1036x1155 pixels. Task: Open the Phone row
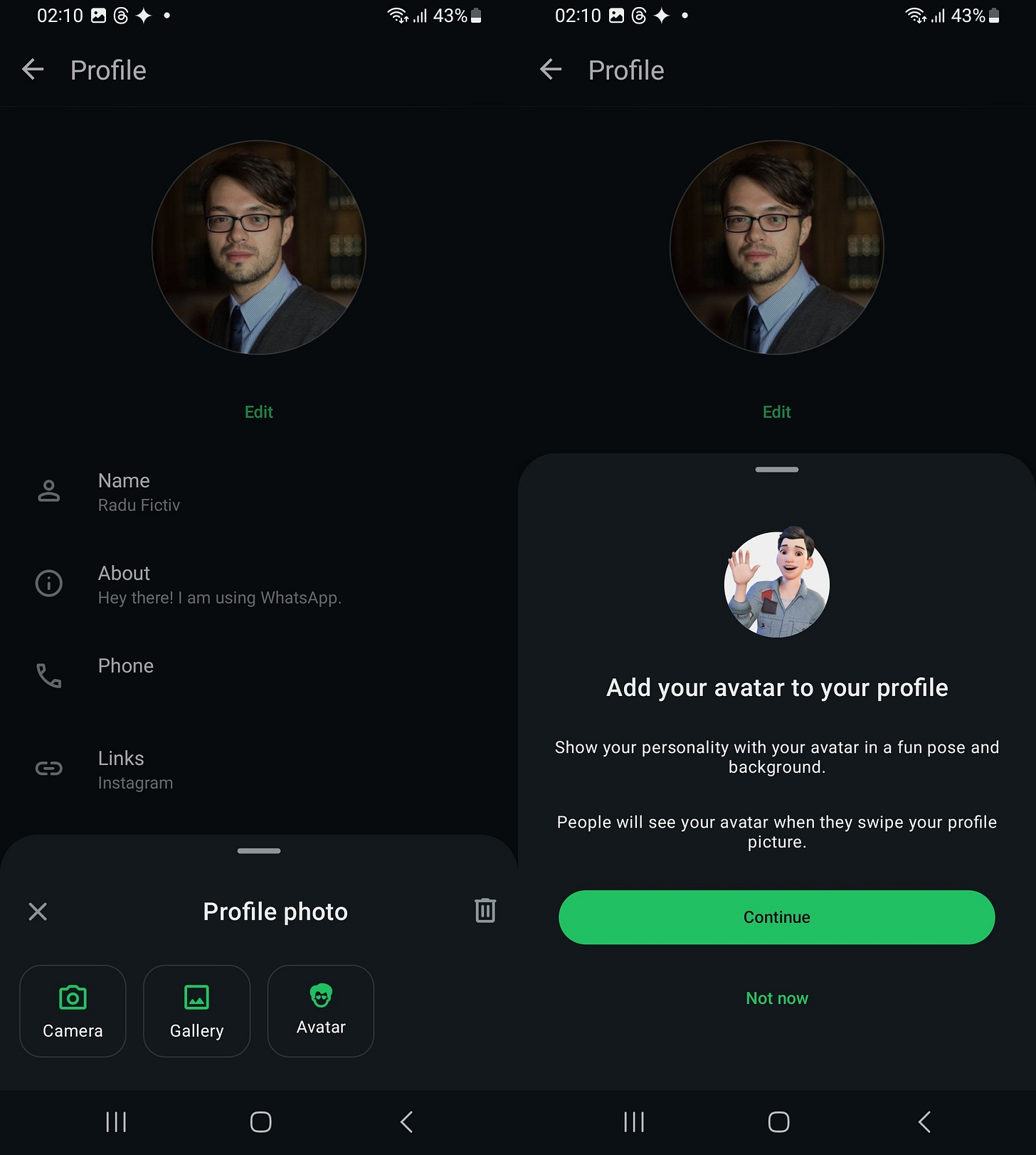click(259, 675)
